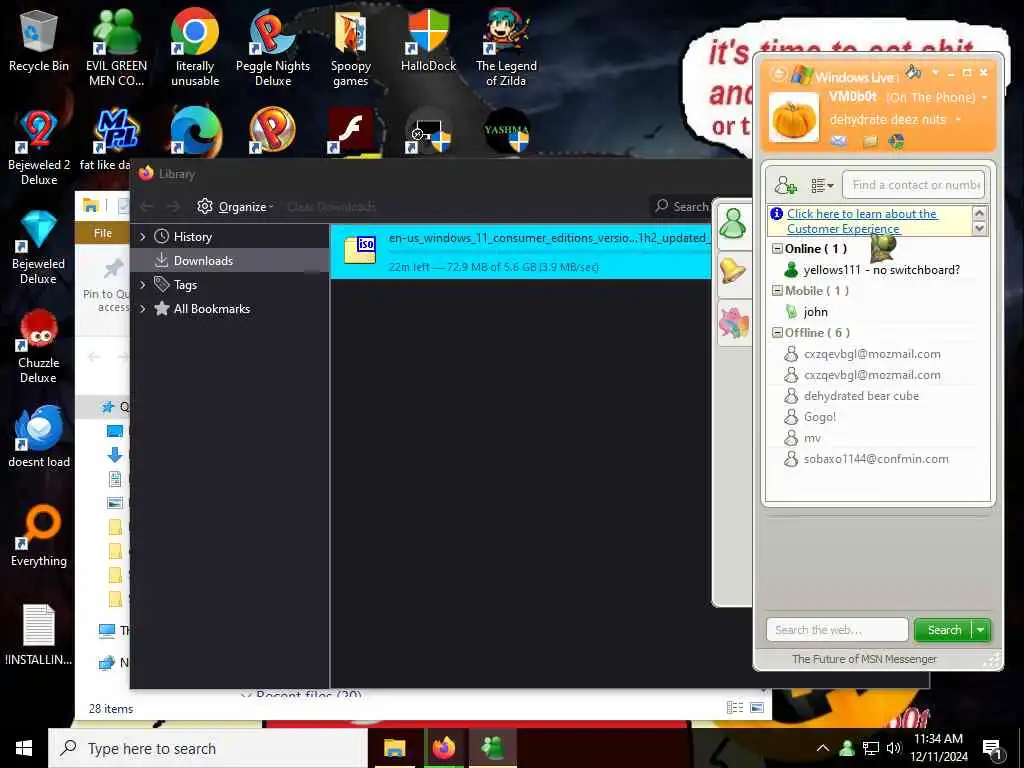The height and width of the screenshot is (768, 1024).
Task: Select the pink butterfly tab on Messenger's side strip
Action: 733,322
